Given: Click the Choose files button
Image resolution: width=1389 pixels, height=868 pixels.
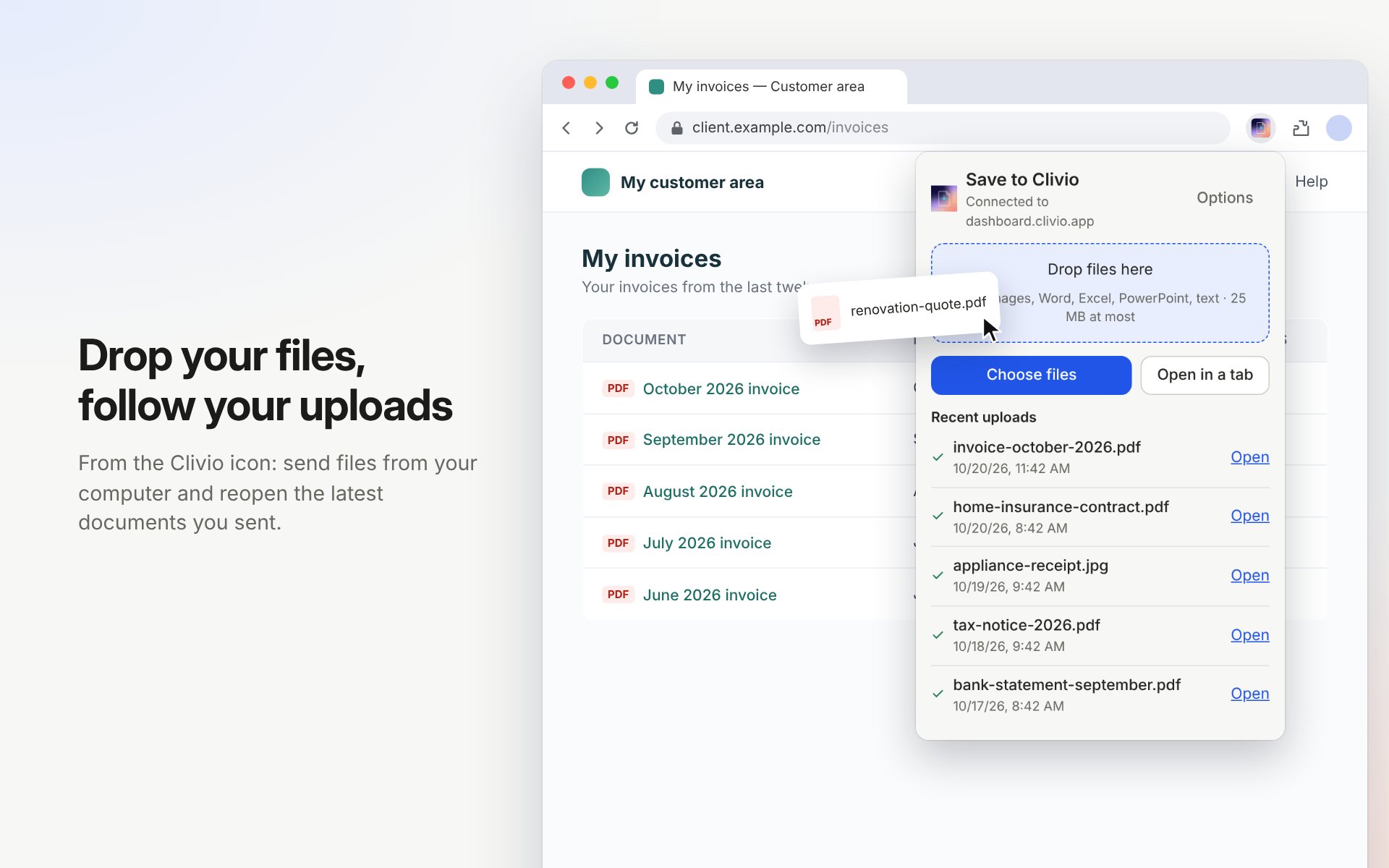Looking at the screenshot, I should point(1031,375).
